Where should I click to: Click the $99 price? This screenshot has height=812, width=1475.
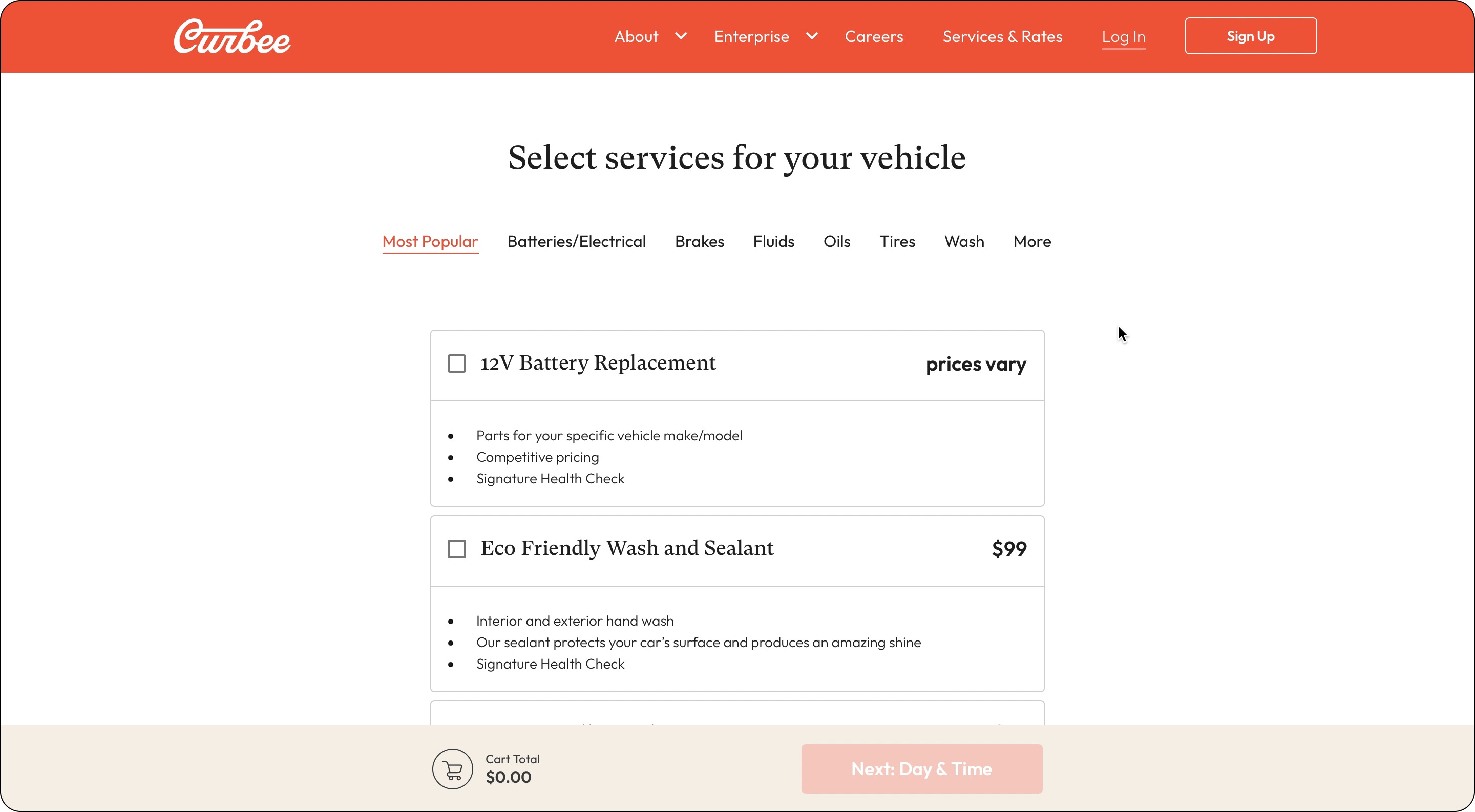coord(1009,549)
